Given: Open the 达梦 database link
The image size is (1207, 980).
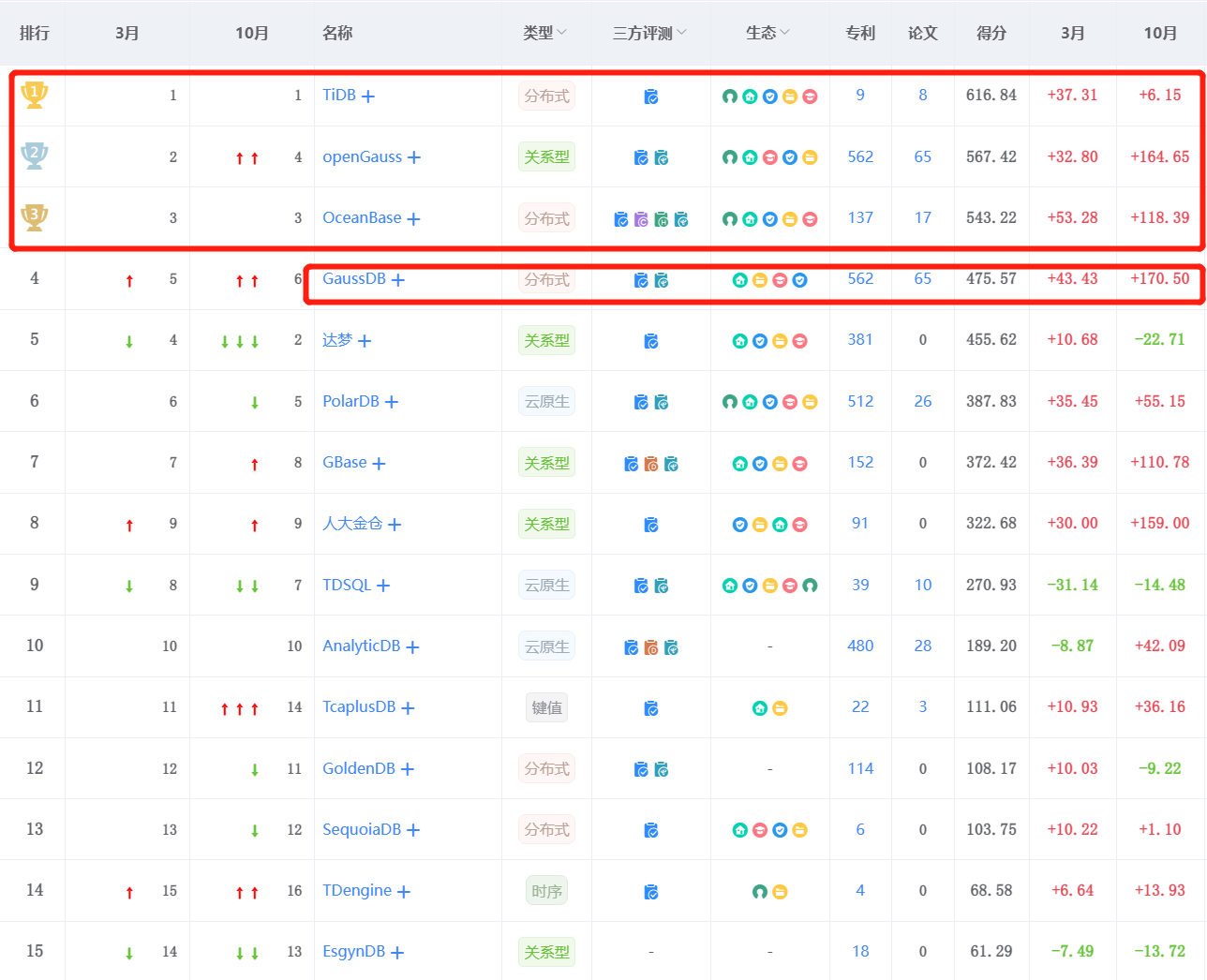Looking at the screenshot, I should [337, 340].
